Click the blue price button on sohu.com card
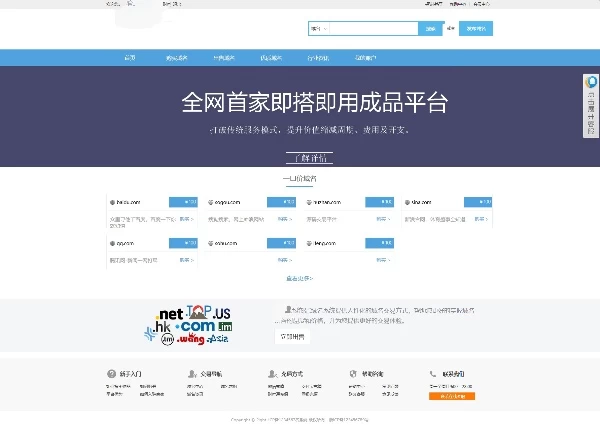600x426 pixels. 281,243
